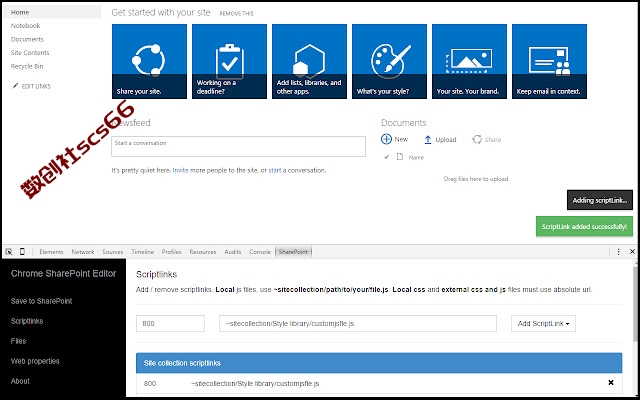Click REMOVE THIS next to Get started
Viewport: 640px width, 400px height.
pos(236,13)
